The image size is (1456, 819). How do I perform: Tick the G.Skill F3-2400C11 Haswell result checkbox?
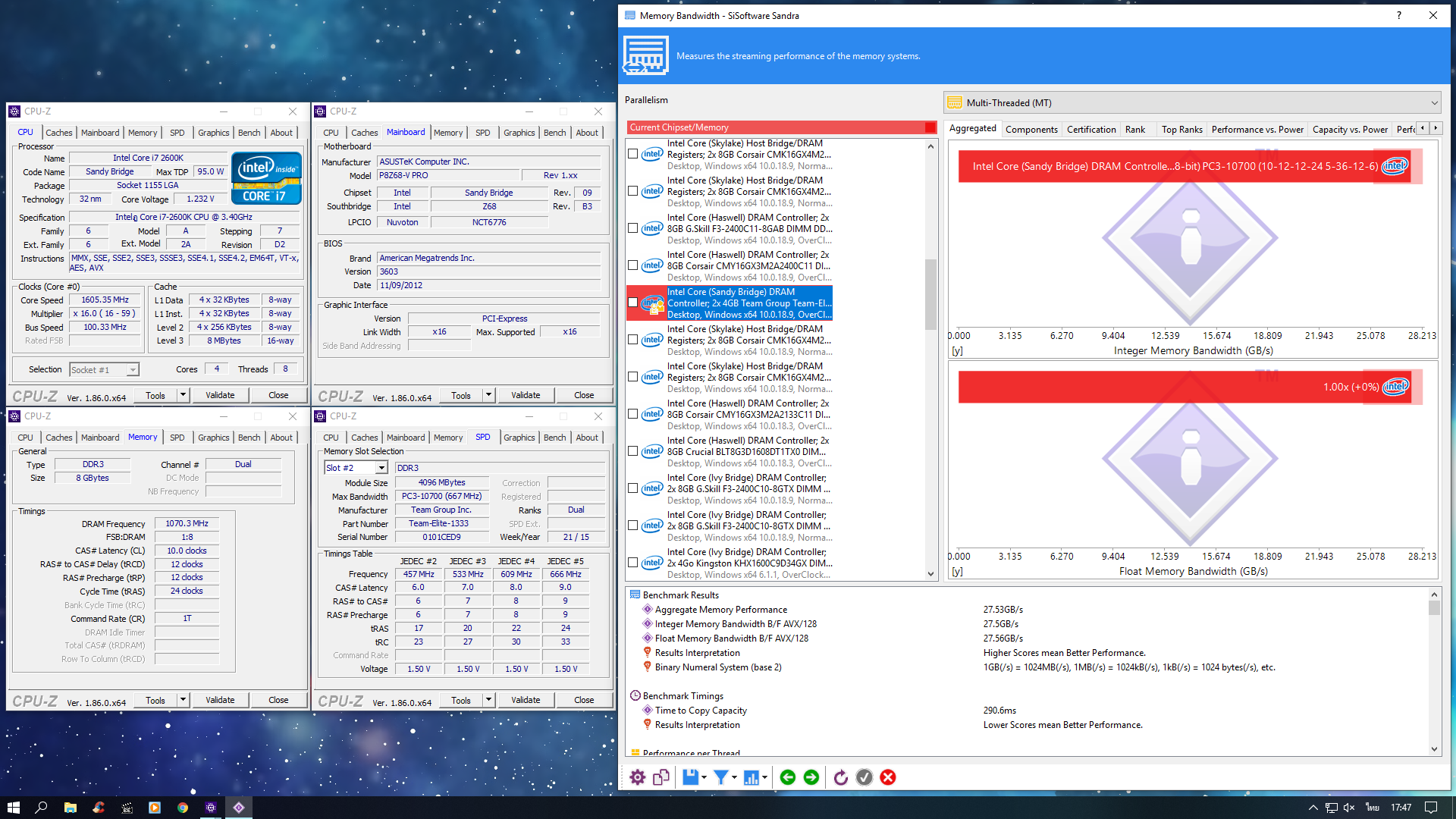click(633, 228)
